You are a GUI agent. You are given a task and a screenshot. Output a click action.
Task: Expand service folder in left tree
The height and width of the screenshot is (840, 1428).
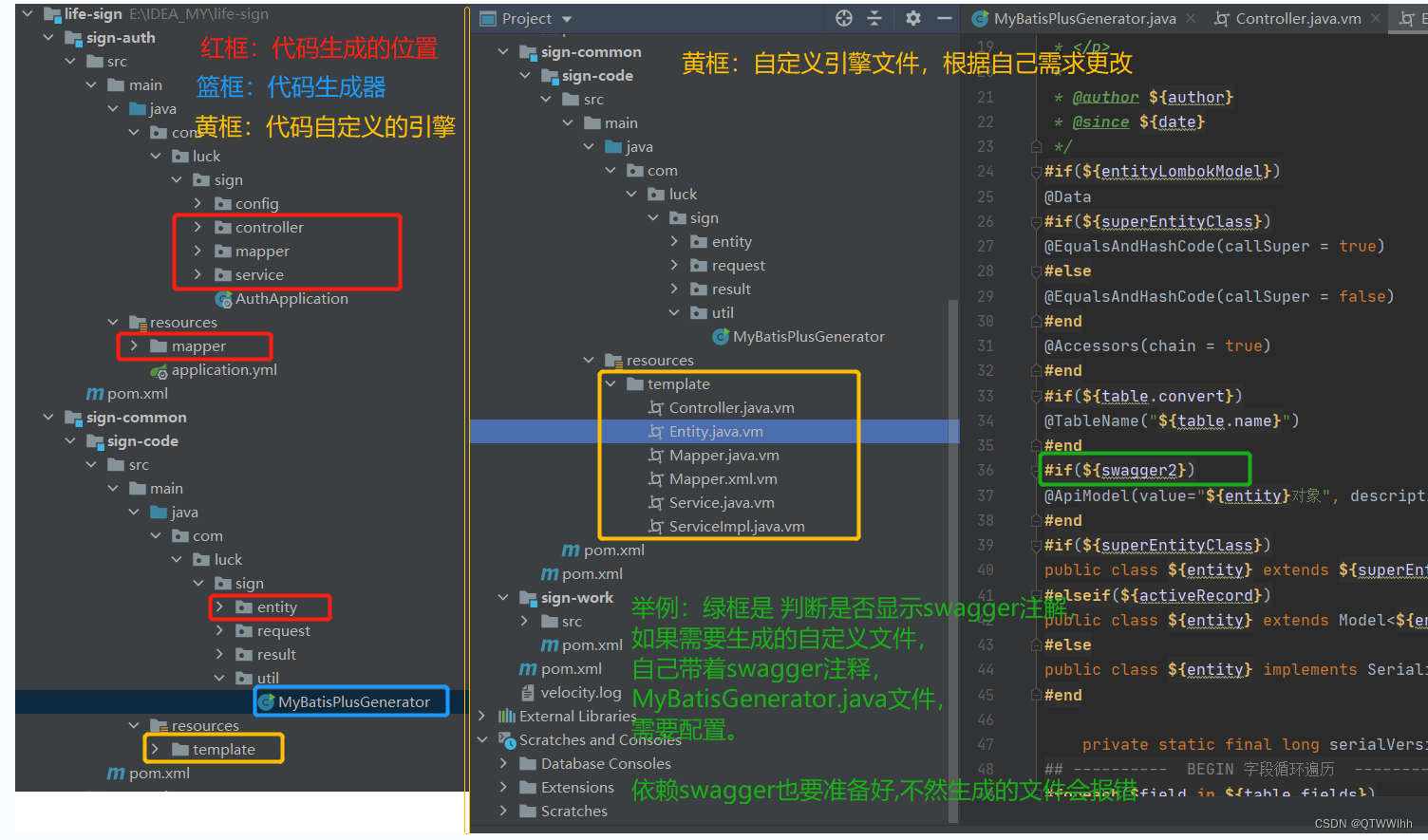click(x=197, y=275)
